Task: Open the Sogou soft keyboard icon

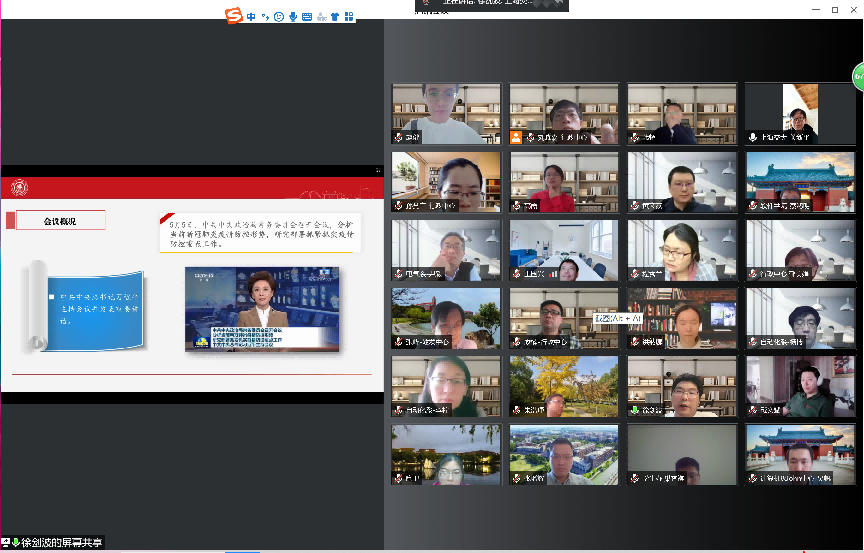Action: (x=306, y=16)
